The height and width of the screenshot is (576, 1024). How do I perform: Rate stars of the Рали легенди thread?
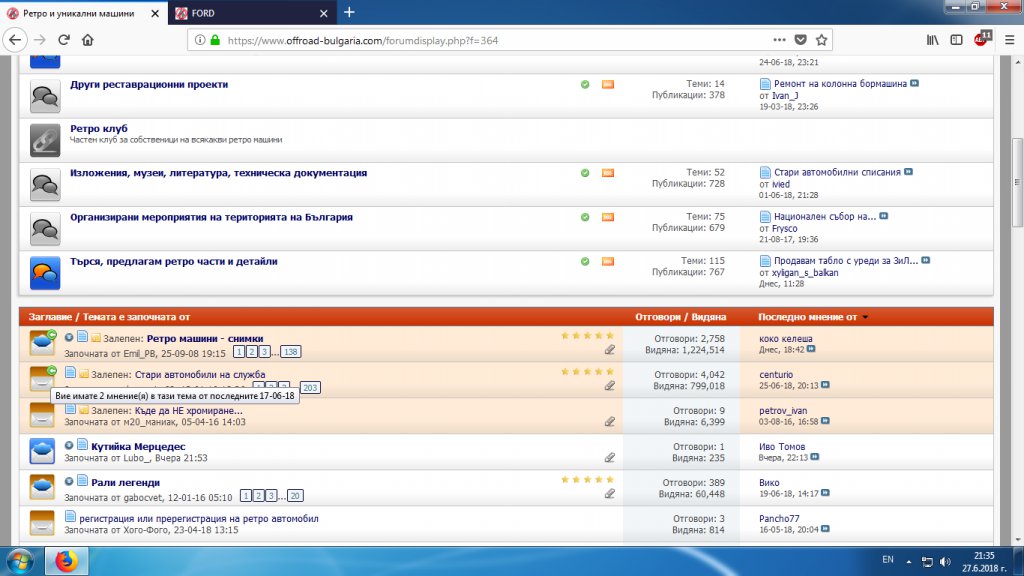(587, 480)
